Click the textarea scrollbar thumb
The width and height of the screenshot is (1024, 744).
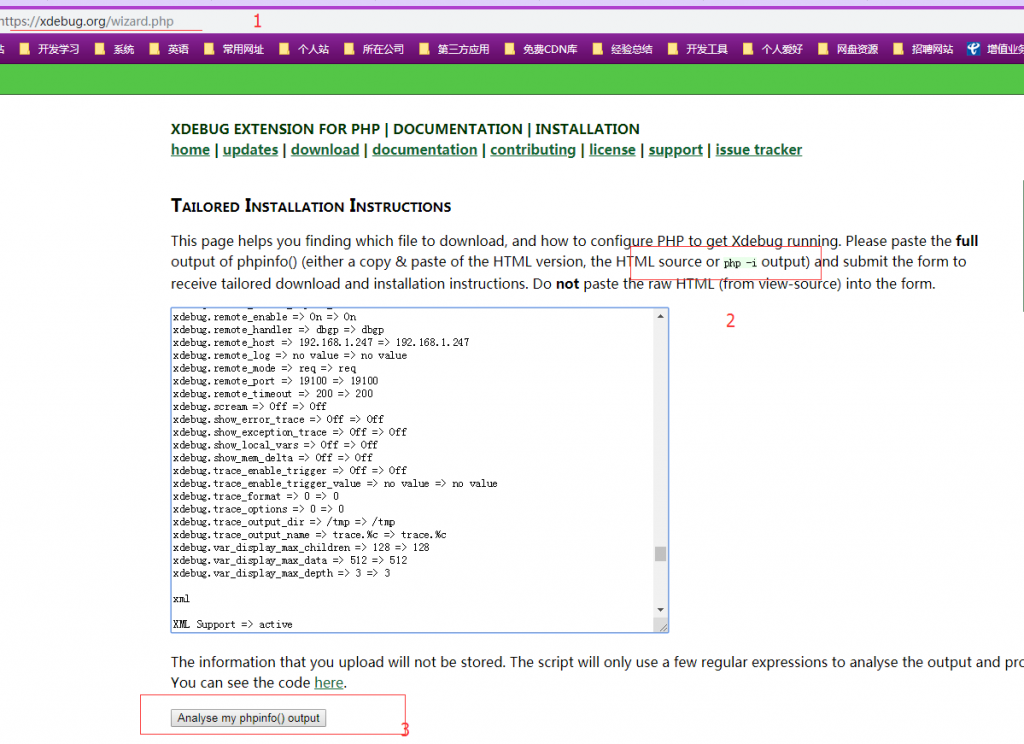660,554
